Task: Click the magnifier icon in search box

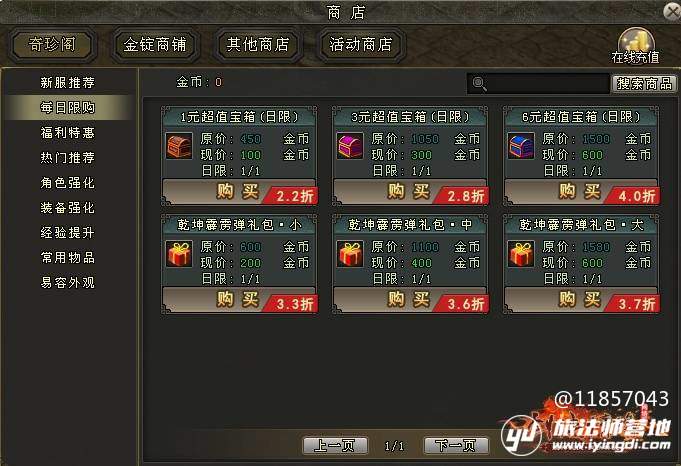Action: 479,83
